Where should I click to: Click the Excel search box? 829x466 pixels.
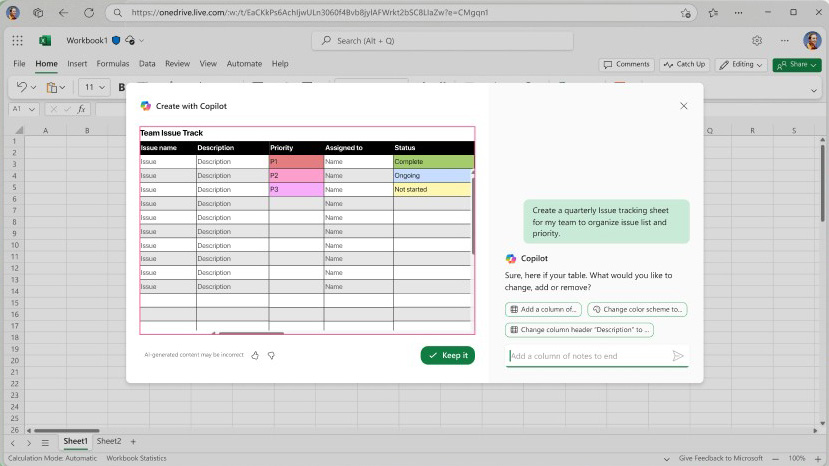443,41
